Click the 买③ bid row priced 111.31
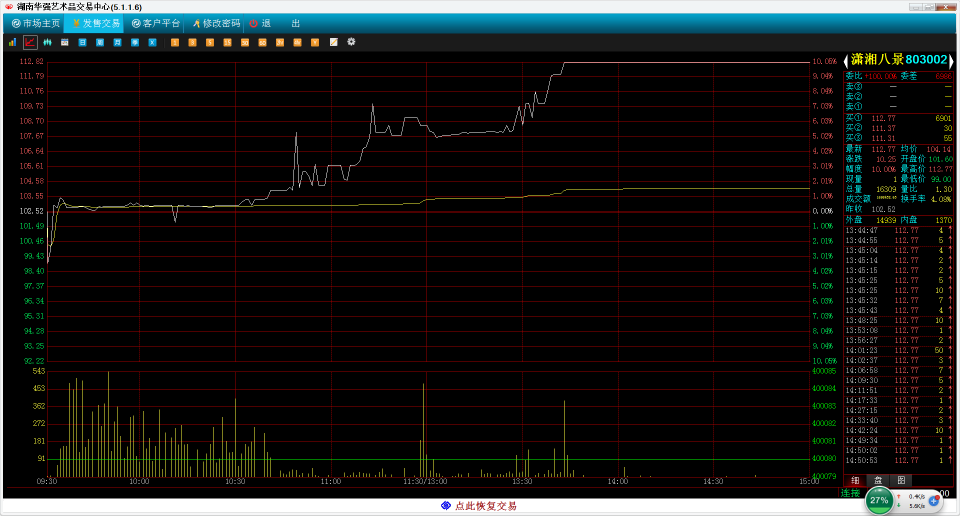The image size is (960, 516). (899, 138)
